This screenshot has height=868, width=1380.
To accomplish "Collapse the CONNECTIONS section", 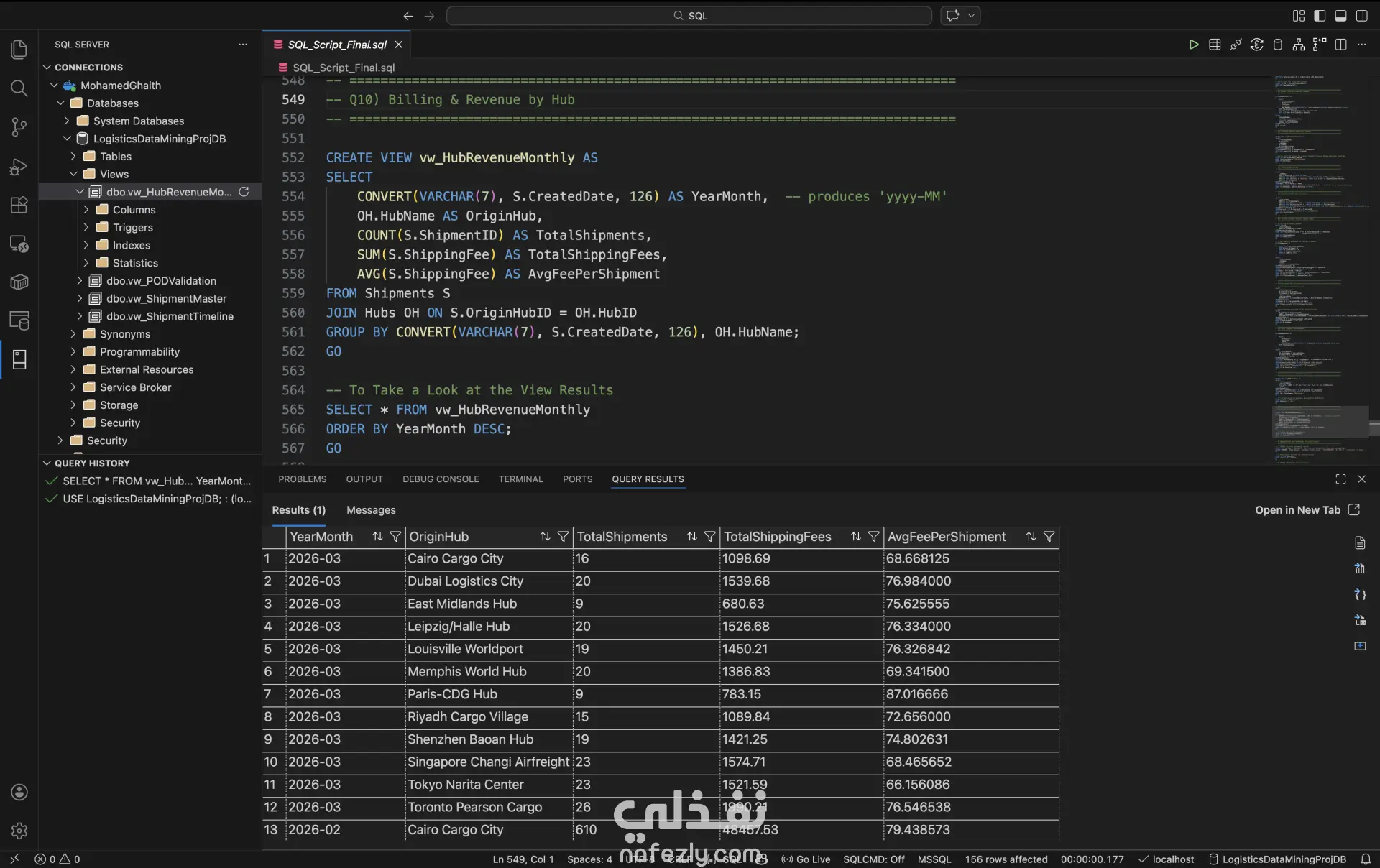I will 47,67.
